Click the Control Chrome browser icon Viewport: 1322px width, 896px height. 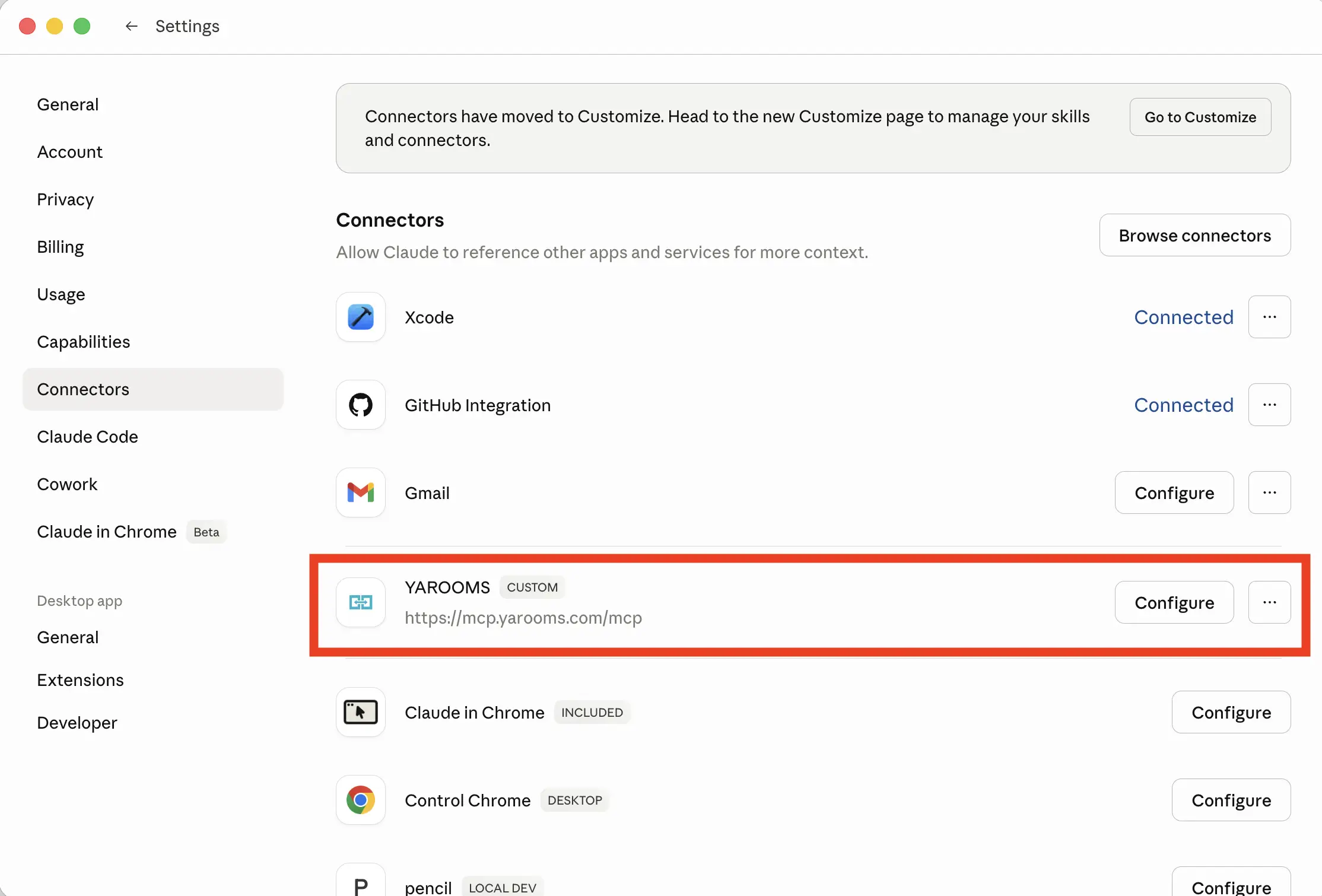[360, 800]
